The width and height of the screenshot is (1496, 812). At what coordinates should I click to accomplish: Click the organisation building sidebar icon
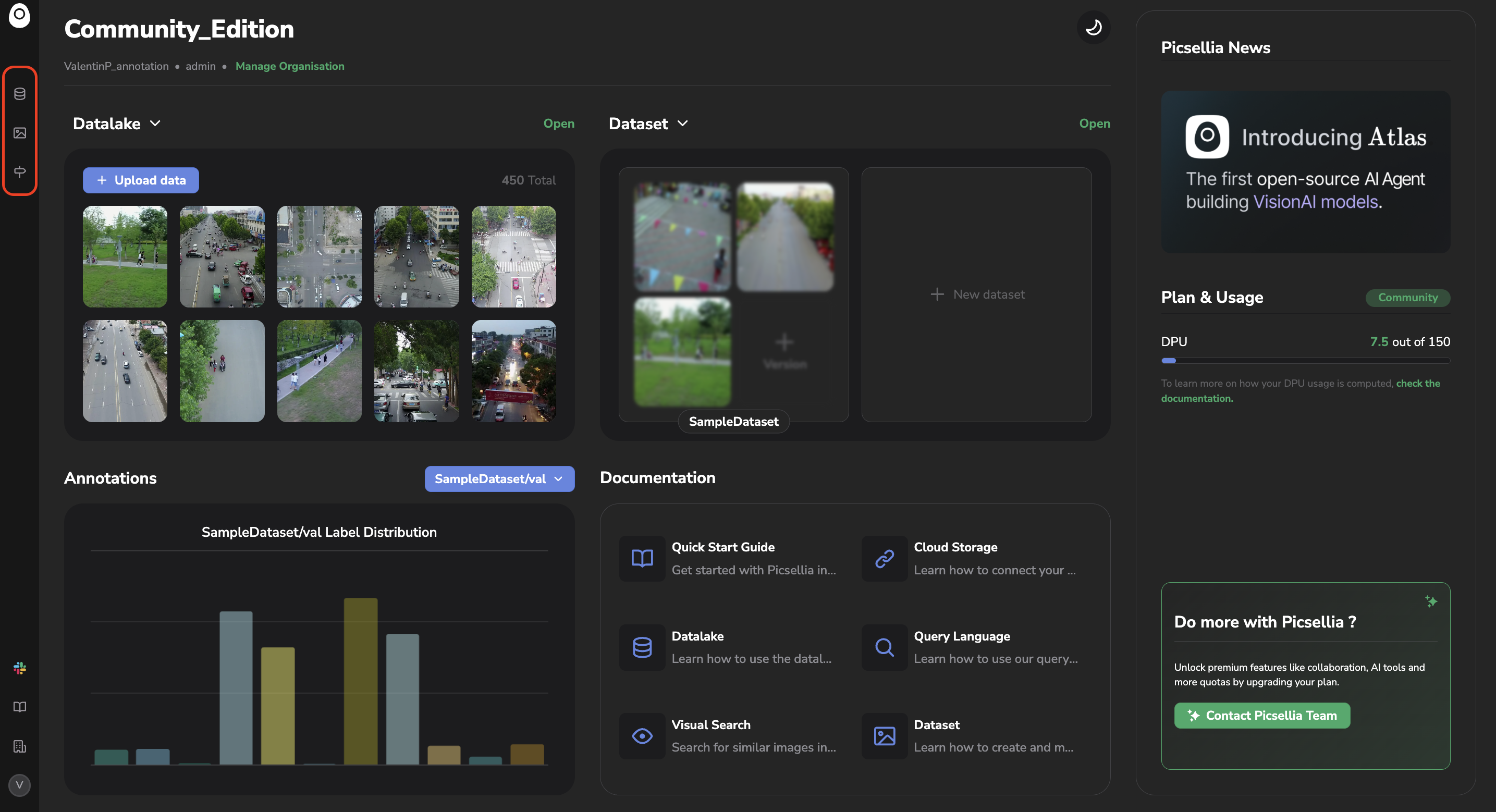pyautogui.click(x=20, y=746)
